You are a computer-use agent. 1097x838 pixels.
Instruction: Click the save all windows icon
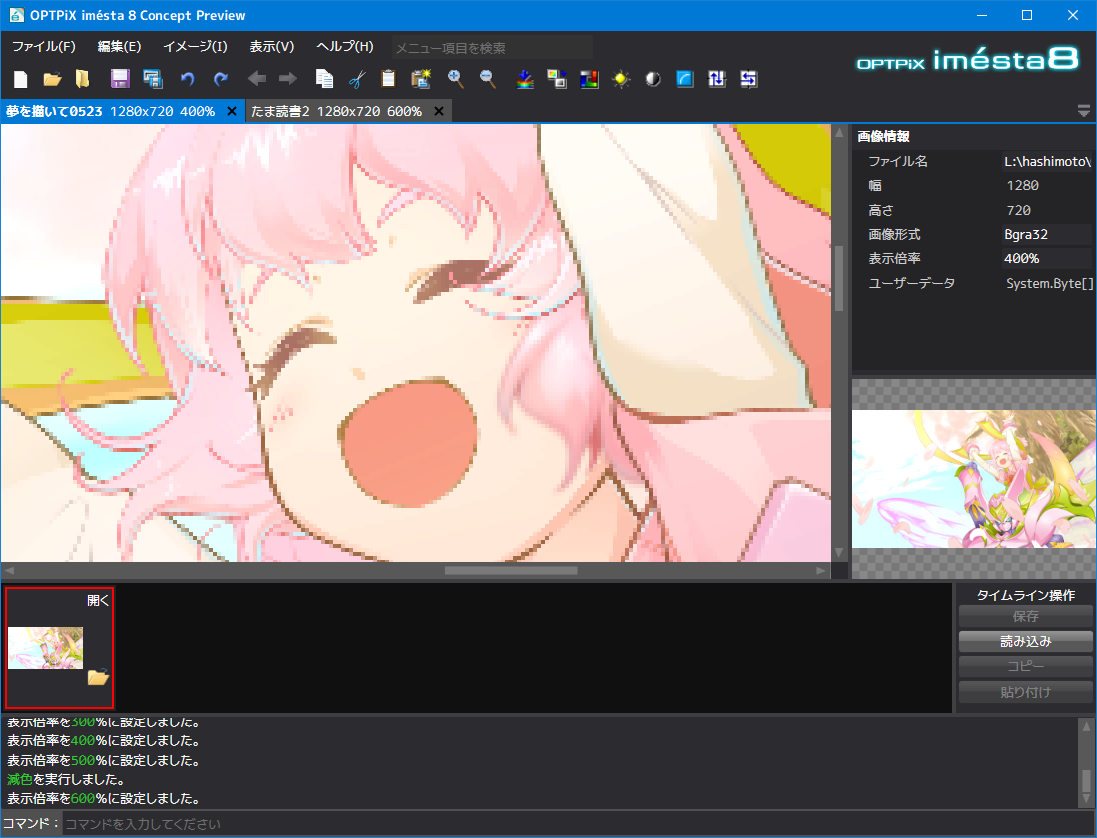[153, 79]
